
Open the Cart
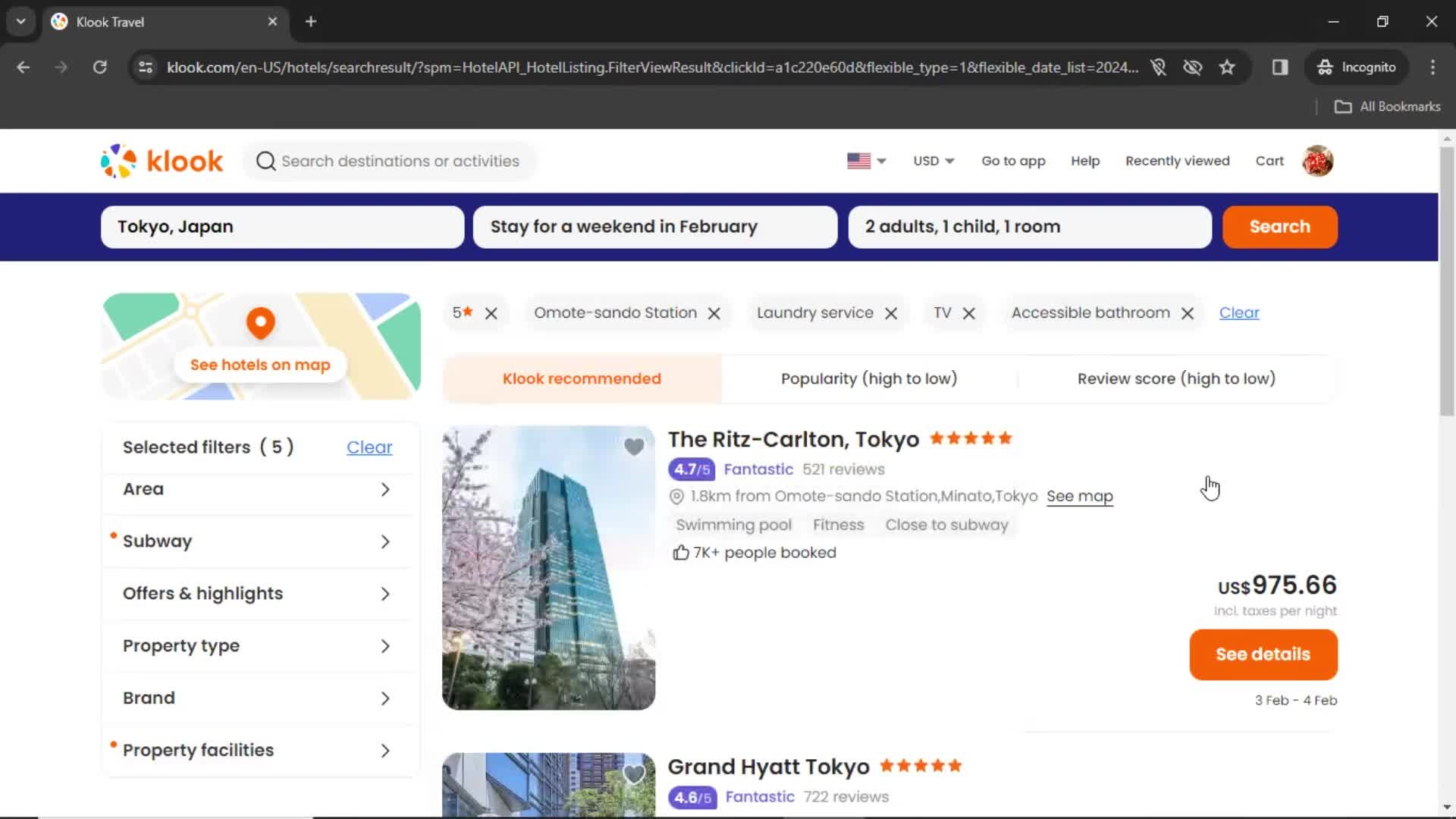(x=1269, y=161)
